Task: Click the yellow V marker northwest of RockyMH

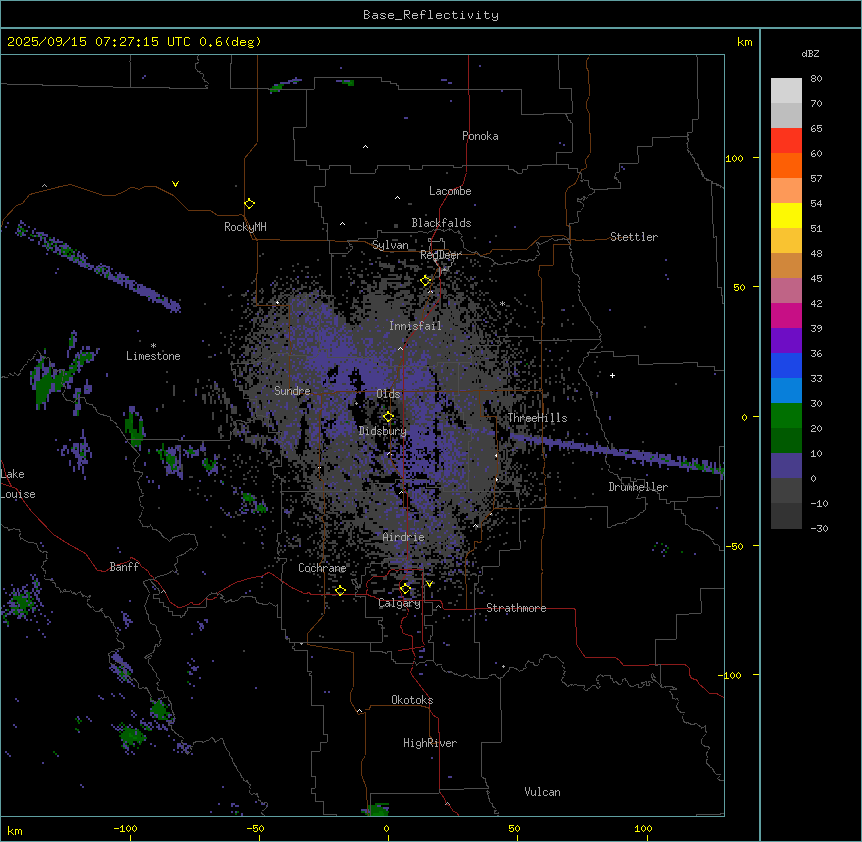Action: pyautogui.click(x=175, y=184)
